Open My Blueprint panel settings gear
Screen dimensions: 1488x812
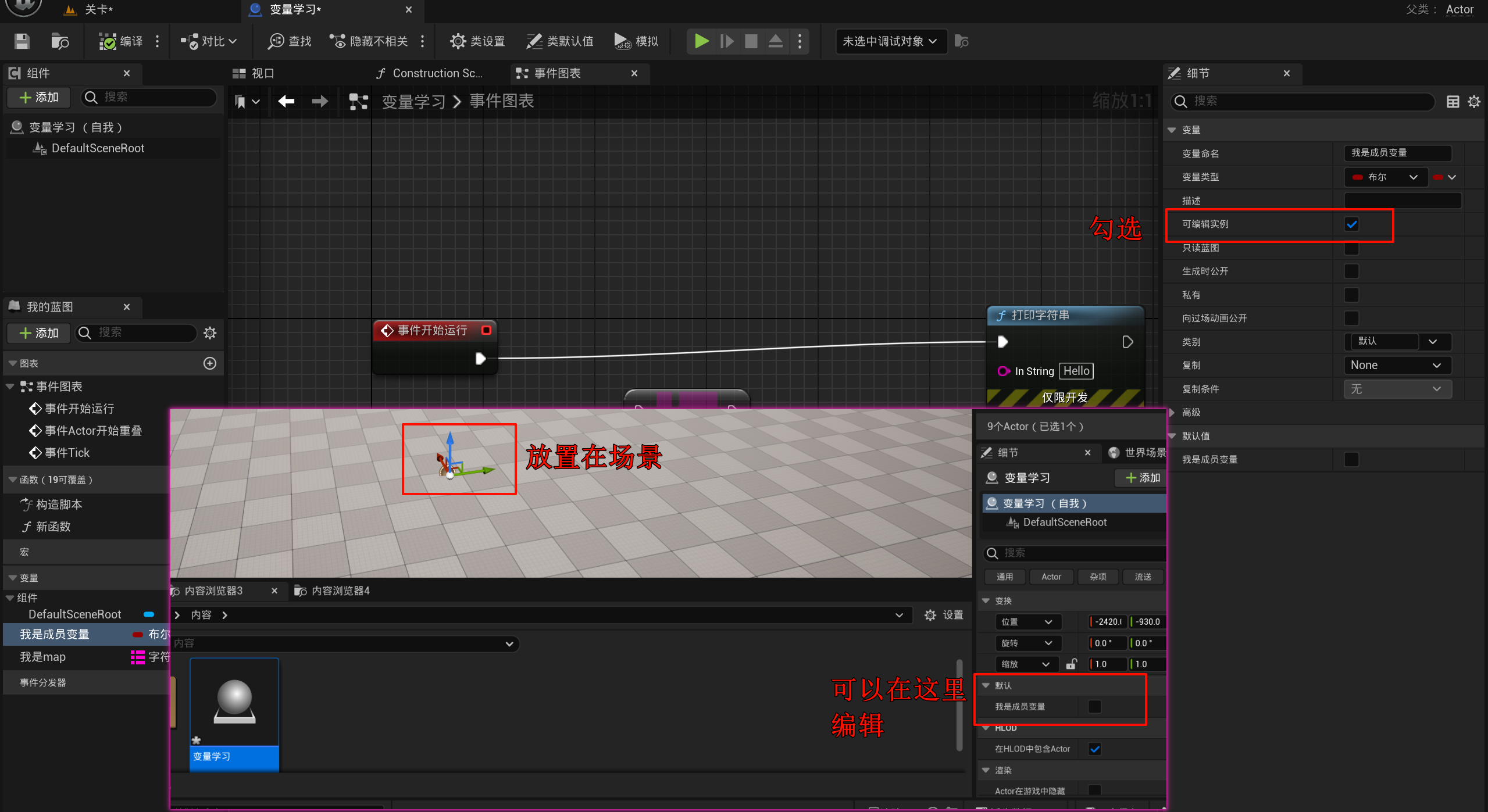(210, 333)
